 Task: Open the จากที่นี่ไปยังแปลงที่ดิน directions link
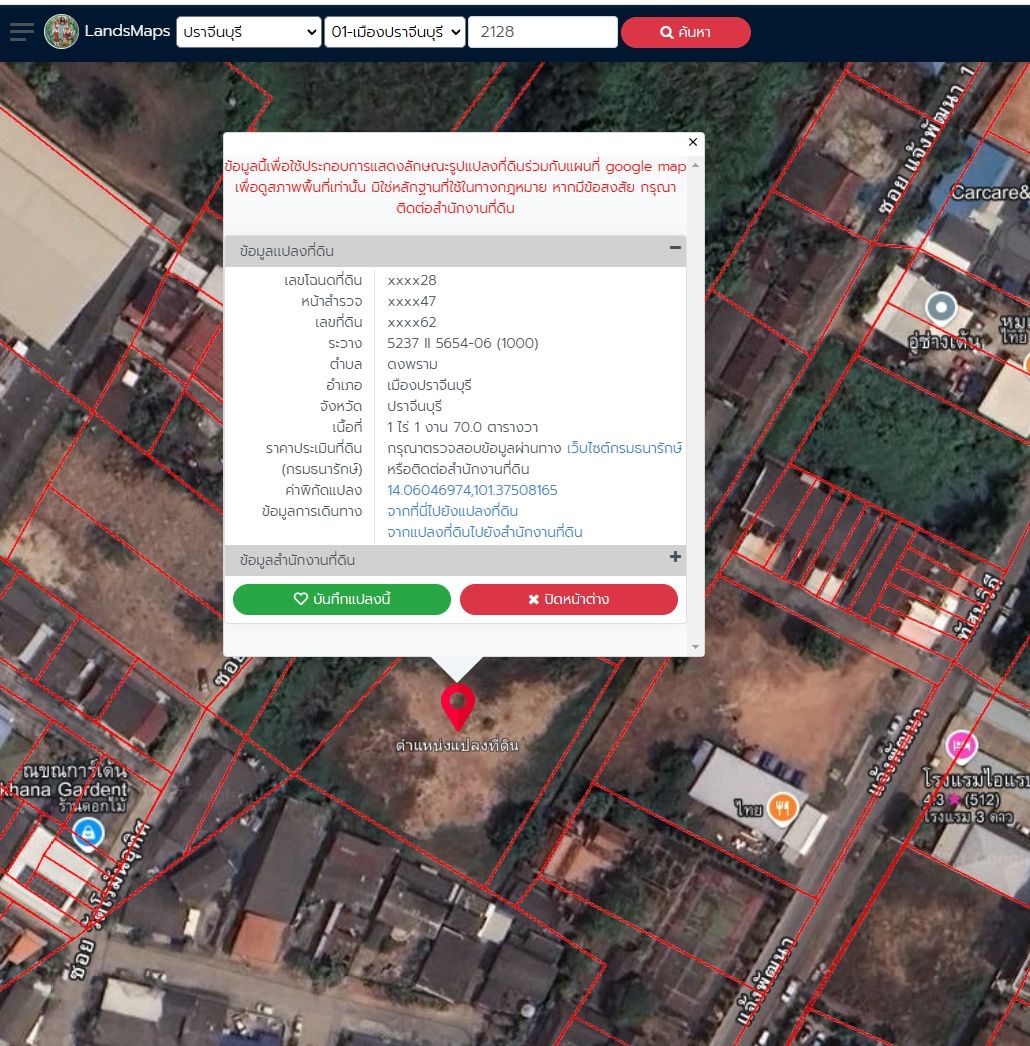pos(452,511)
